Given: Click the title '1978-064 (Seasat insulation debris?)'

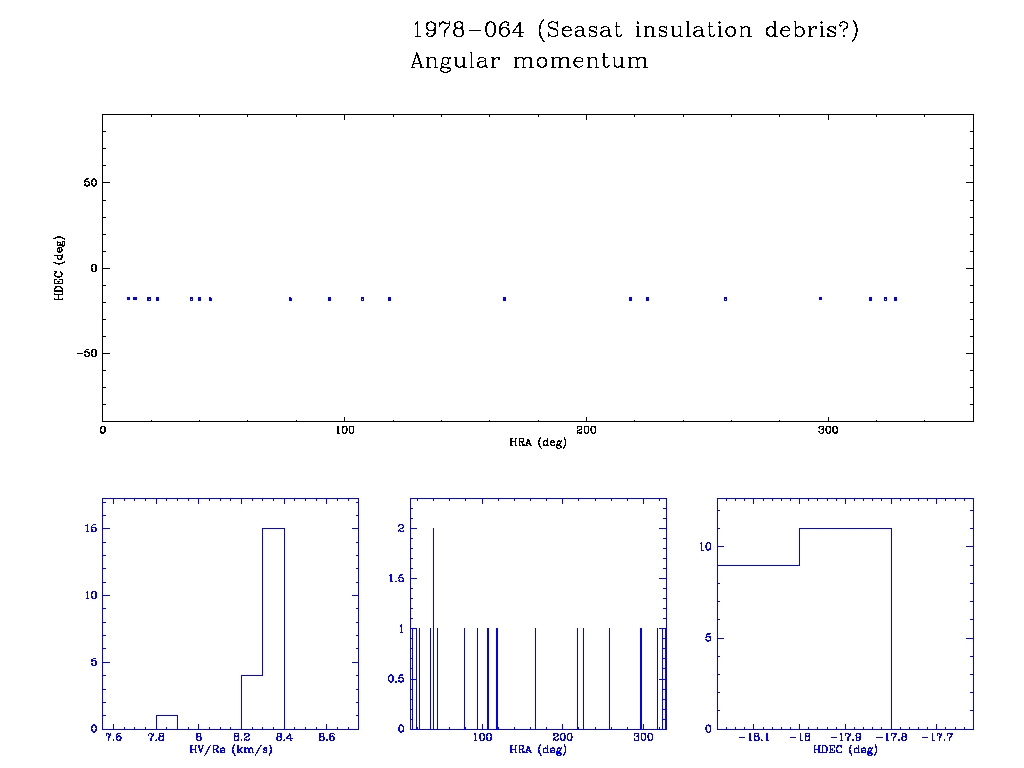Looking at the screenshot, I should click(635, 30).
